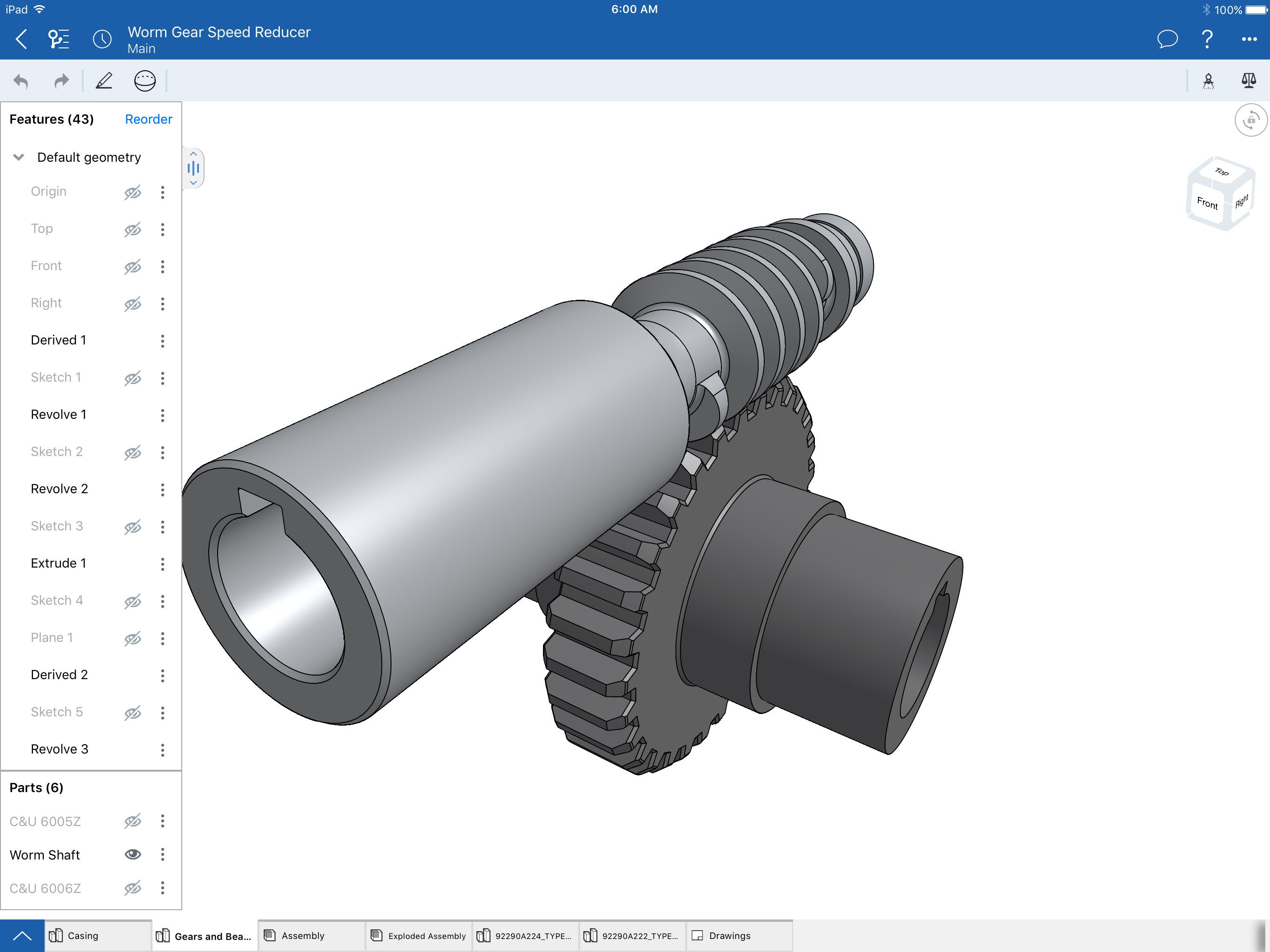Open the help question mark
The height and width of the screenshot is (952, 1270).
[1207, 39]
